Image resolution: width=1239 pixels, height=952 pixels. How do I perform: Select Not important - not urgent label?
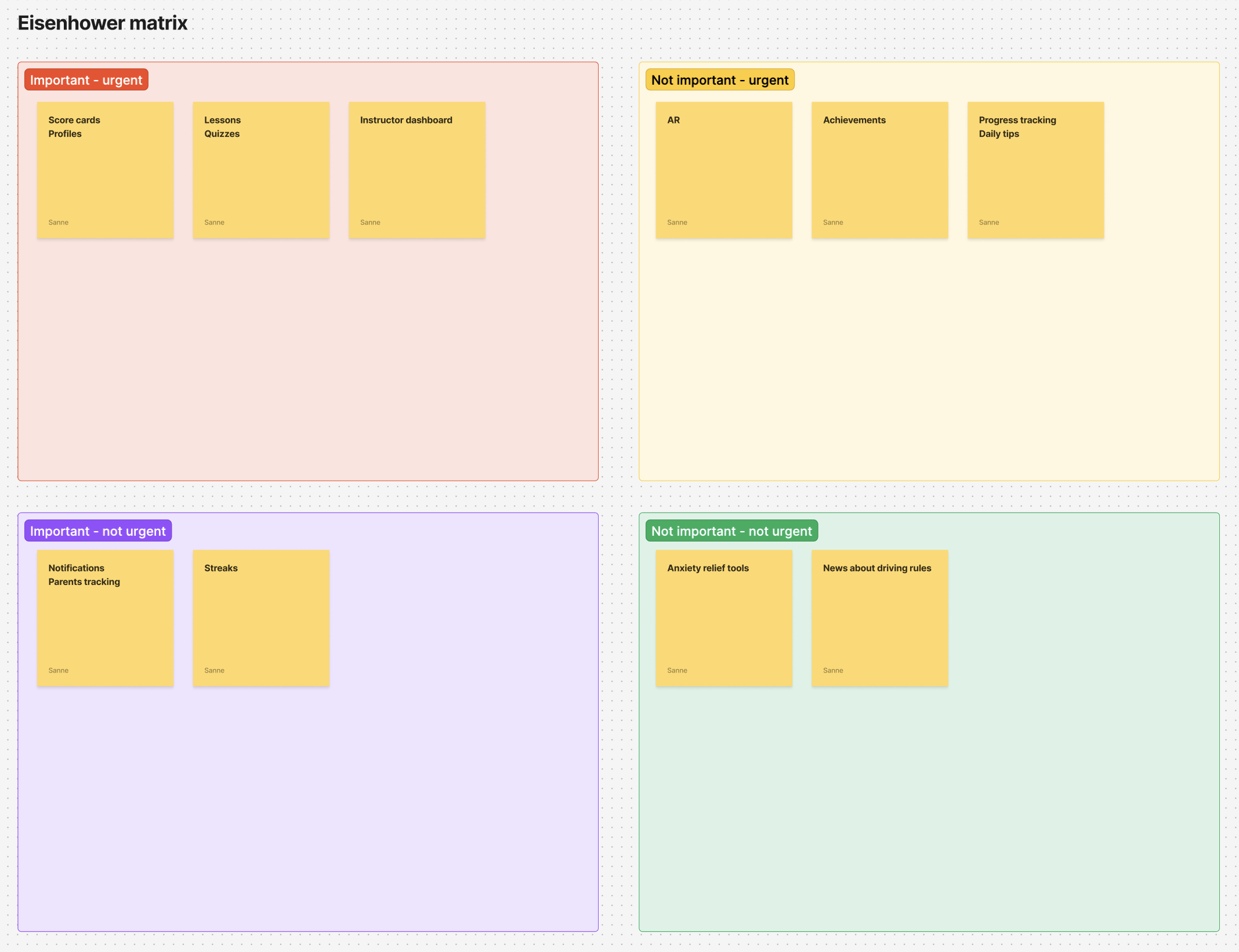[731, 531]
